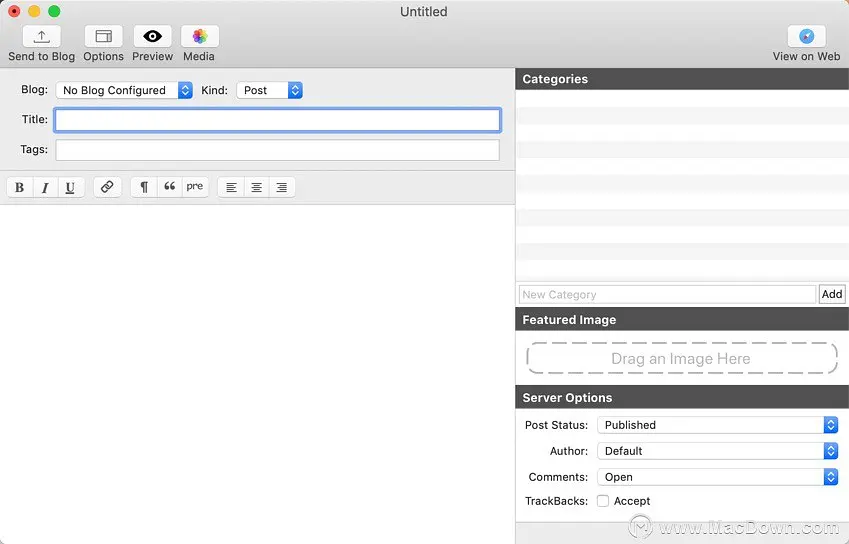Zoom the window with the green button
Screen dimensions: 849x544
(x=54, y=11)
